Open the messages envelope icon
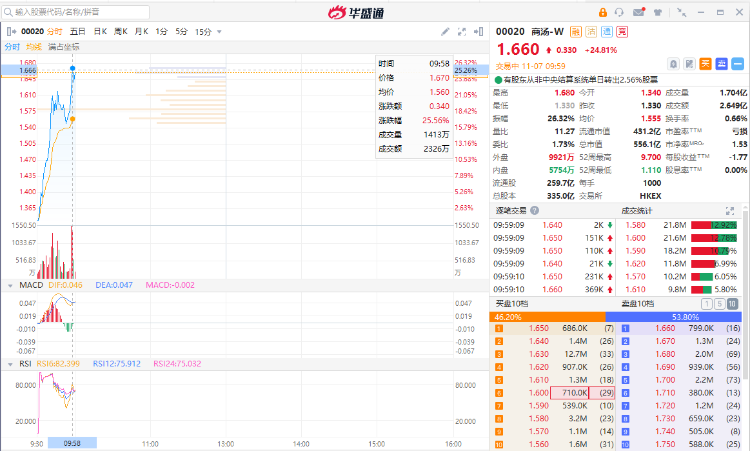Viewport: 750px width, 451px height. coord(637,12)
